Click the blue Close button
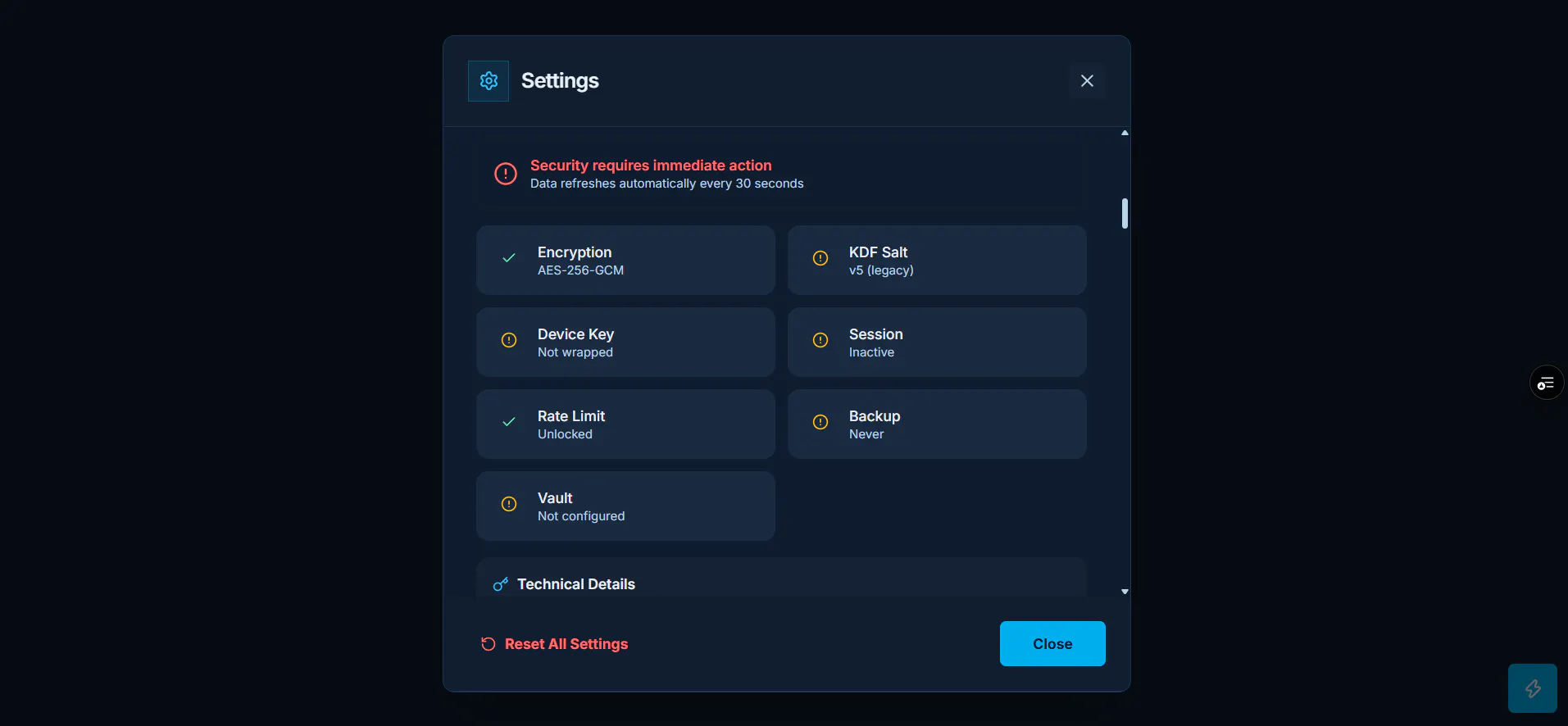This screenshot has width=1568, height=726. pyautogui.click(x=1052, y=644)
